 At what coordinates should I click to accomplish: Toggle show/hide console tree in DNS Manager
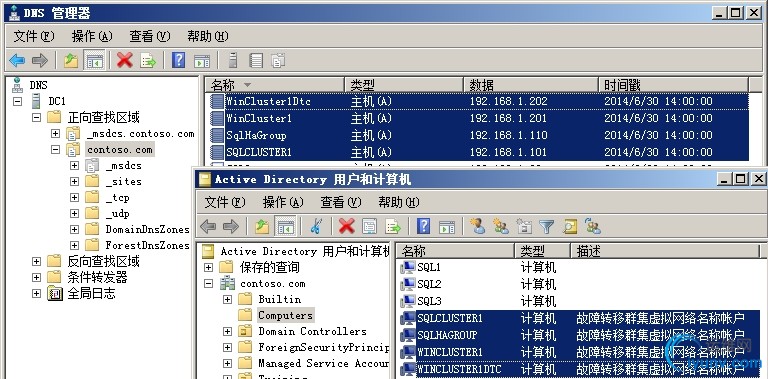click(x=95, y=61)
